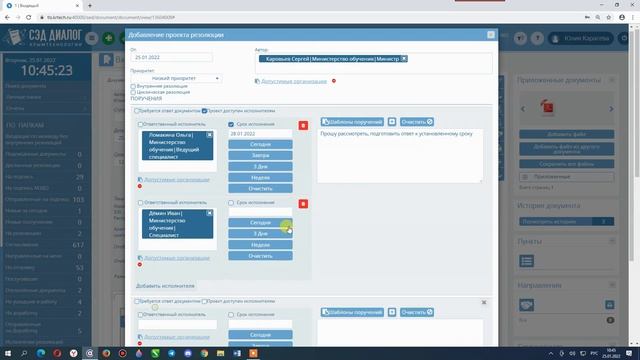Check Срок исполнения in third assignment block

click(x=231, y=315)
